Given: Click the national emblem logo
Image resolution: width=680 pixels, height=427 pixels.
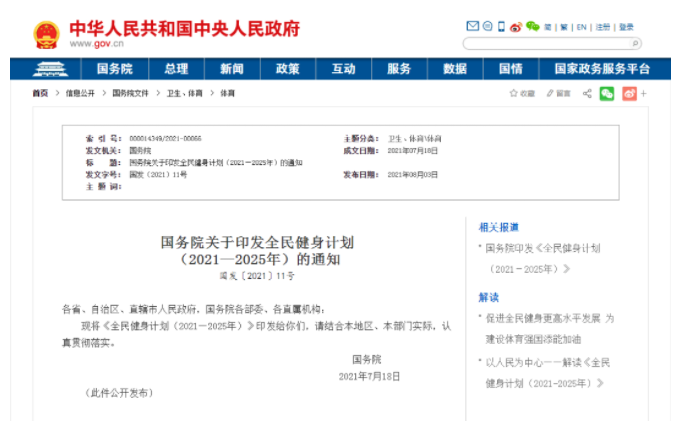Looking at the screenshot, I should point(46,34).
